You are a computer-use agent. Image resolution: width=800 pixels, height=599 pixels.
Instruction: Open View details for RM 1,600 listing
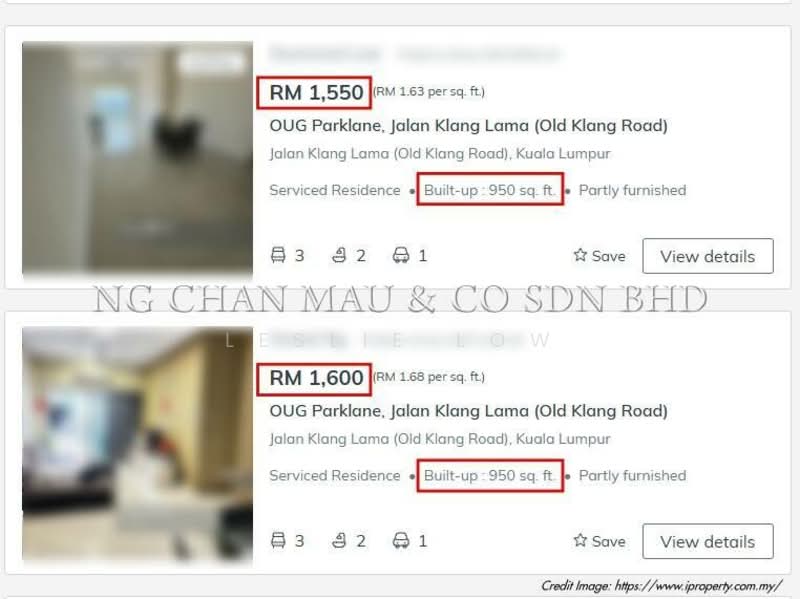point(708,541)
